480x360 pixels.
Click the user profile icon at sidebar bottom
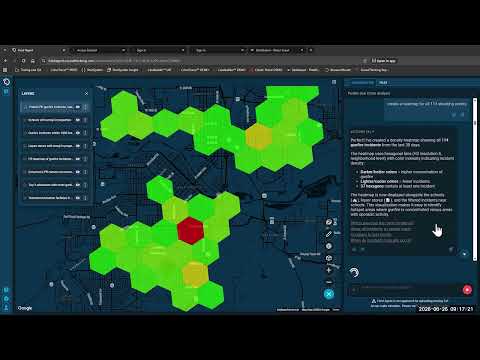[x=6, y=307]
